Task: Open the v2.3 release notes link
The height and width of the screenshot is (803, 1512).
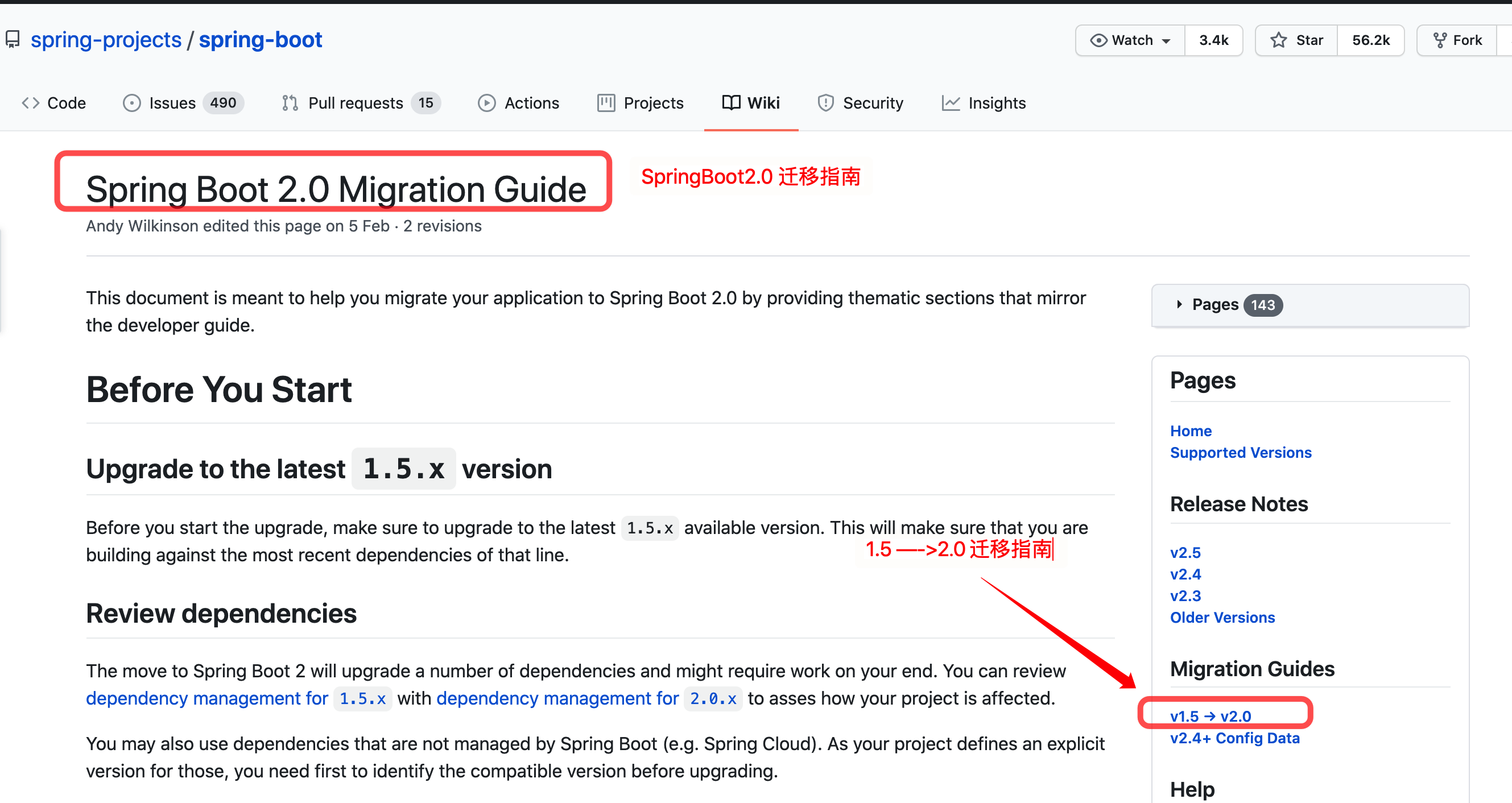Action: 1185,597
